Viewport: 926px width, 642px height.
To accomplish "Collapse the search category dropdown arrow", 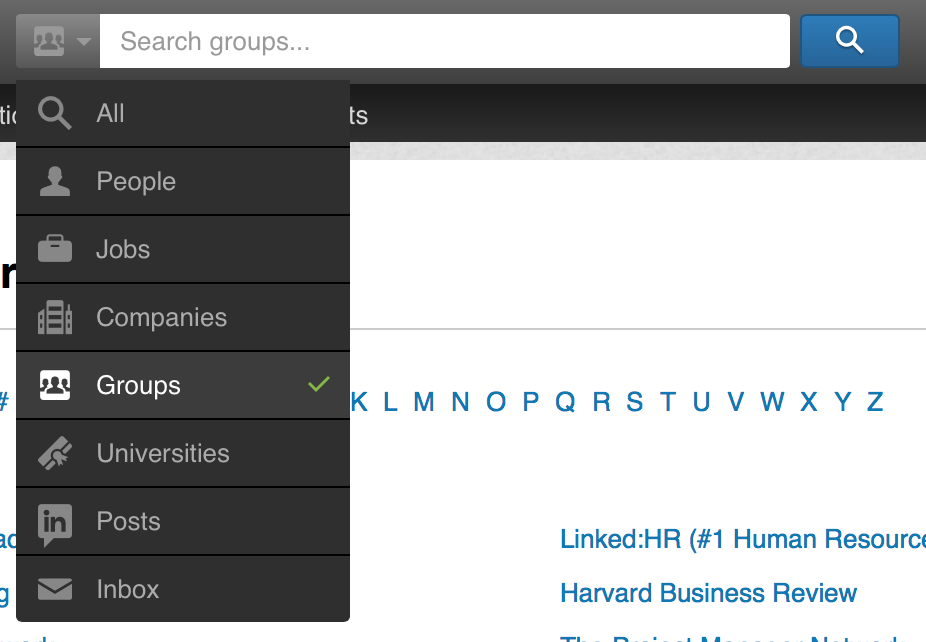I will [84, 42].
